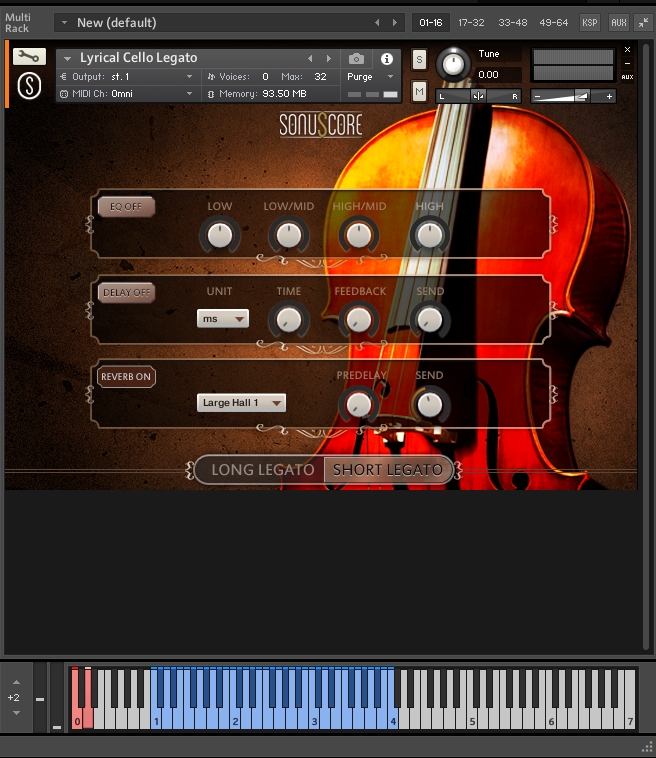Select the next instrument arrow
656x758 pixels.
[x=329, y=58]
